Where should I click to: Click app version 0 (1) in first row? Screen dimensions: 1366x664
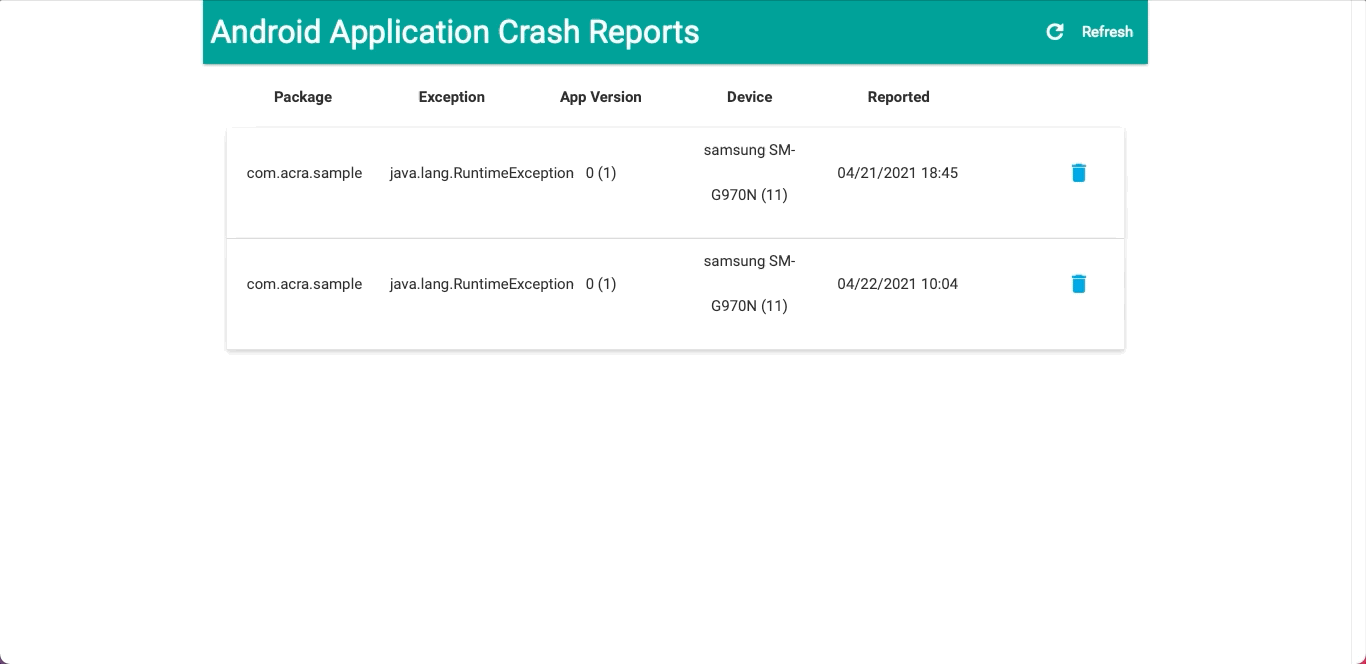(601, 173)
